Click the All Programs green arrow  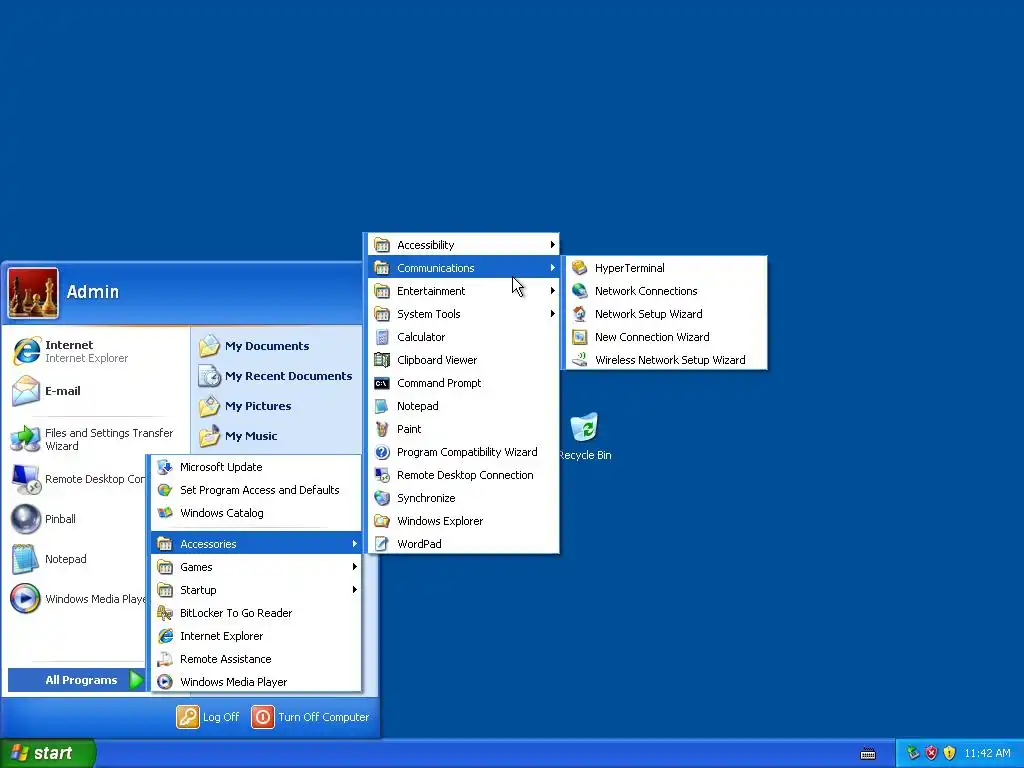pos(136,680)
